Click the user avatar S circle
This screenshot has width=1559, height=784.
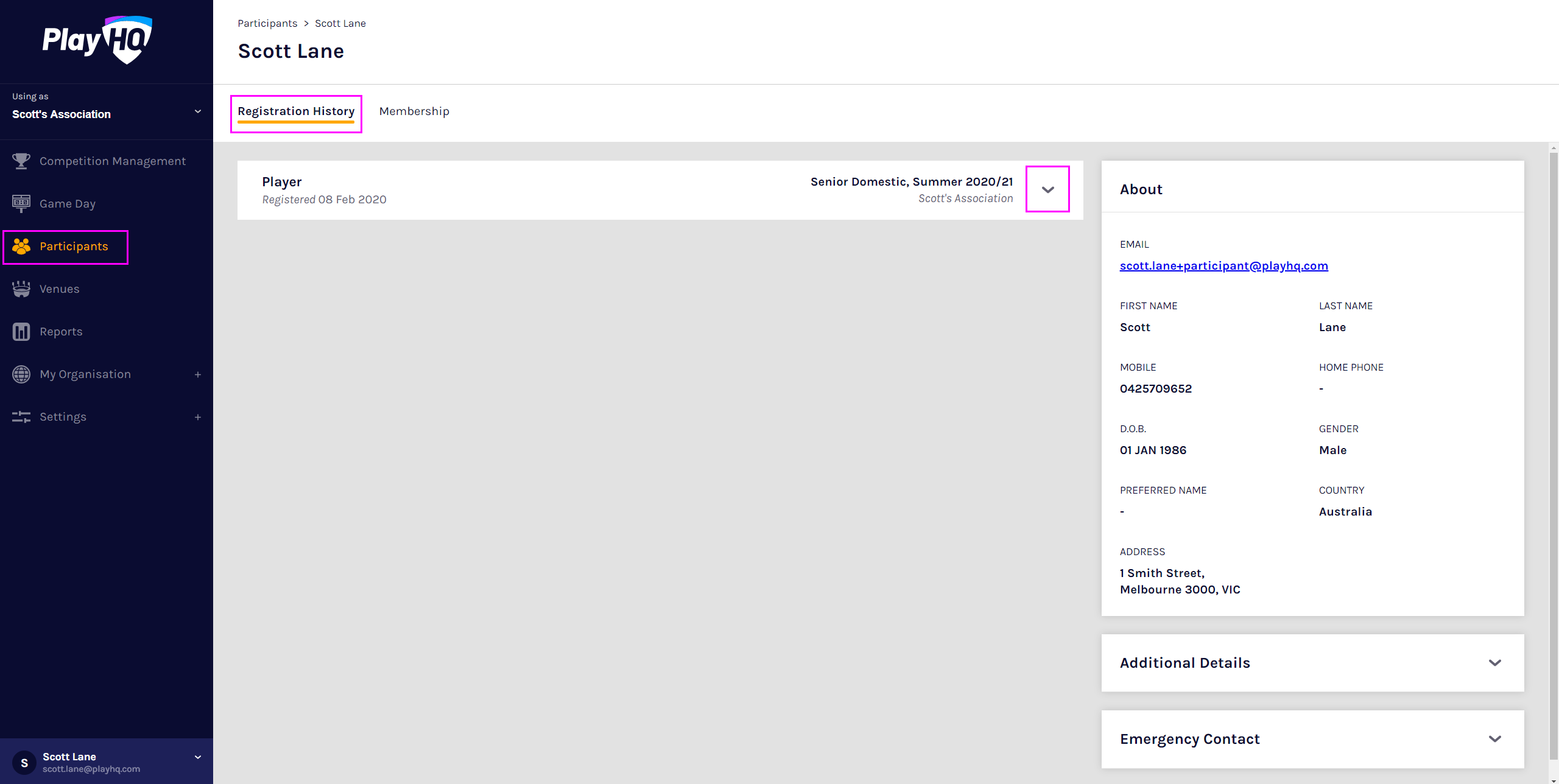pyautogui.click(x=24, y=763)
